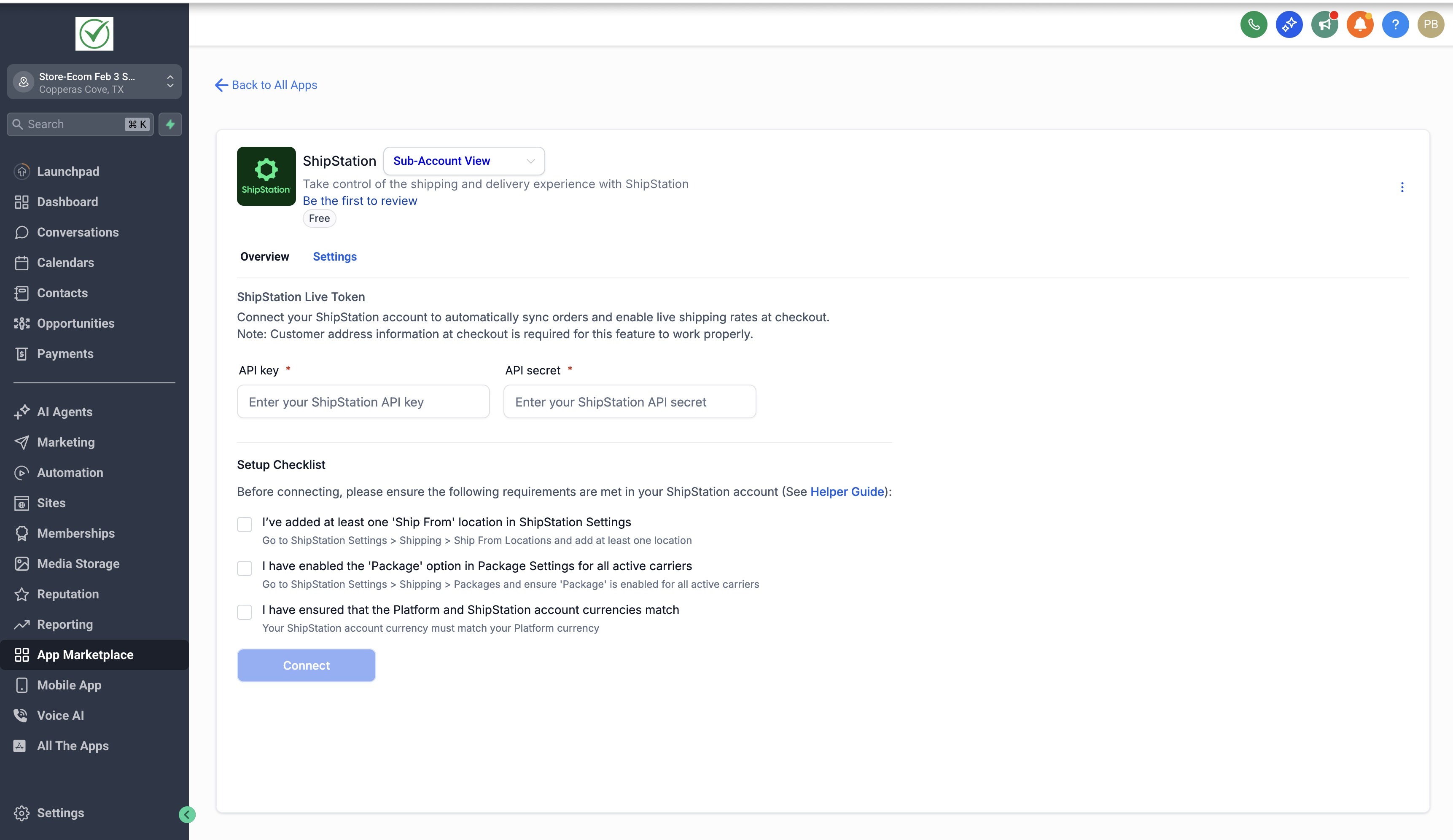Open Automation in the sidebar
This screenshot has height=840, width=1453.
[70, 473]
